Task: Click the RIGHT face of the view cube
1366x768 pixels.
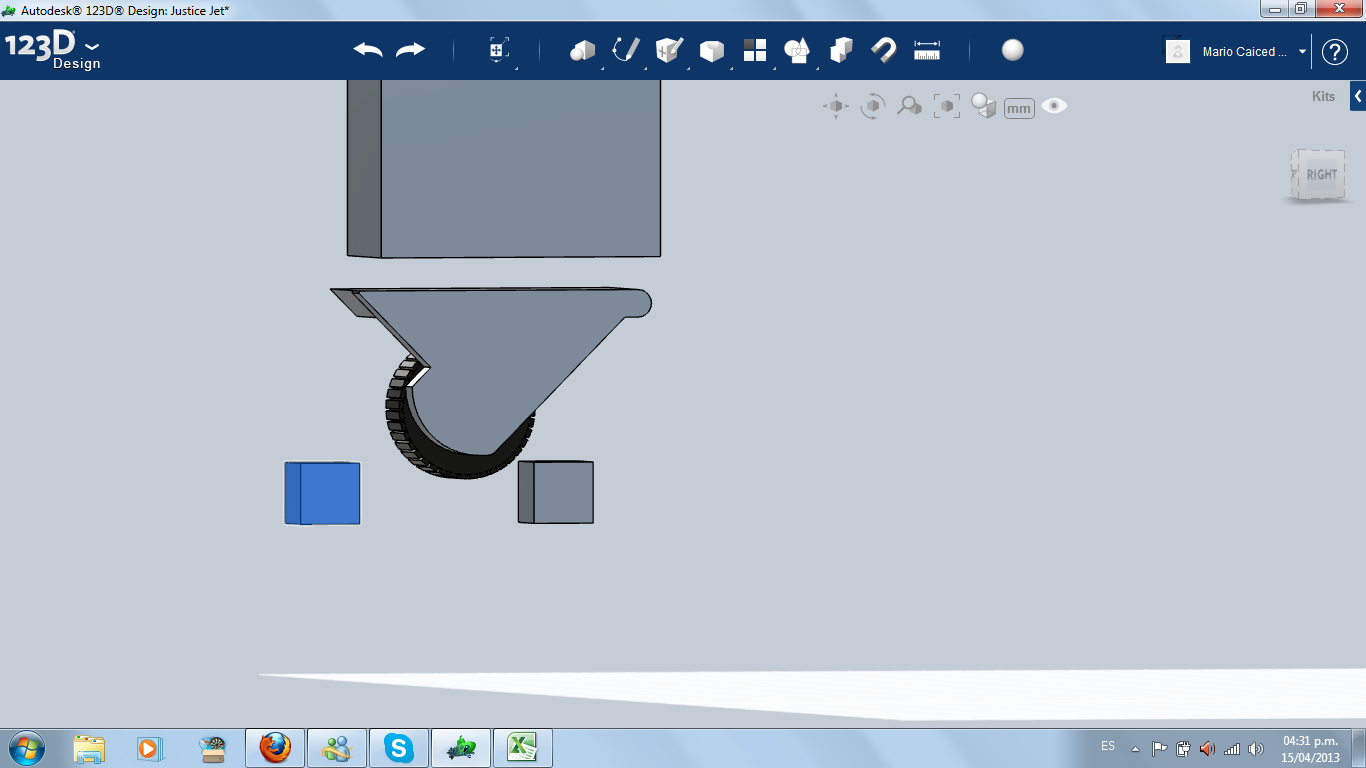Action: coord(1321,175)
